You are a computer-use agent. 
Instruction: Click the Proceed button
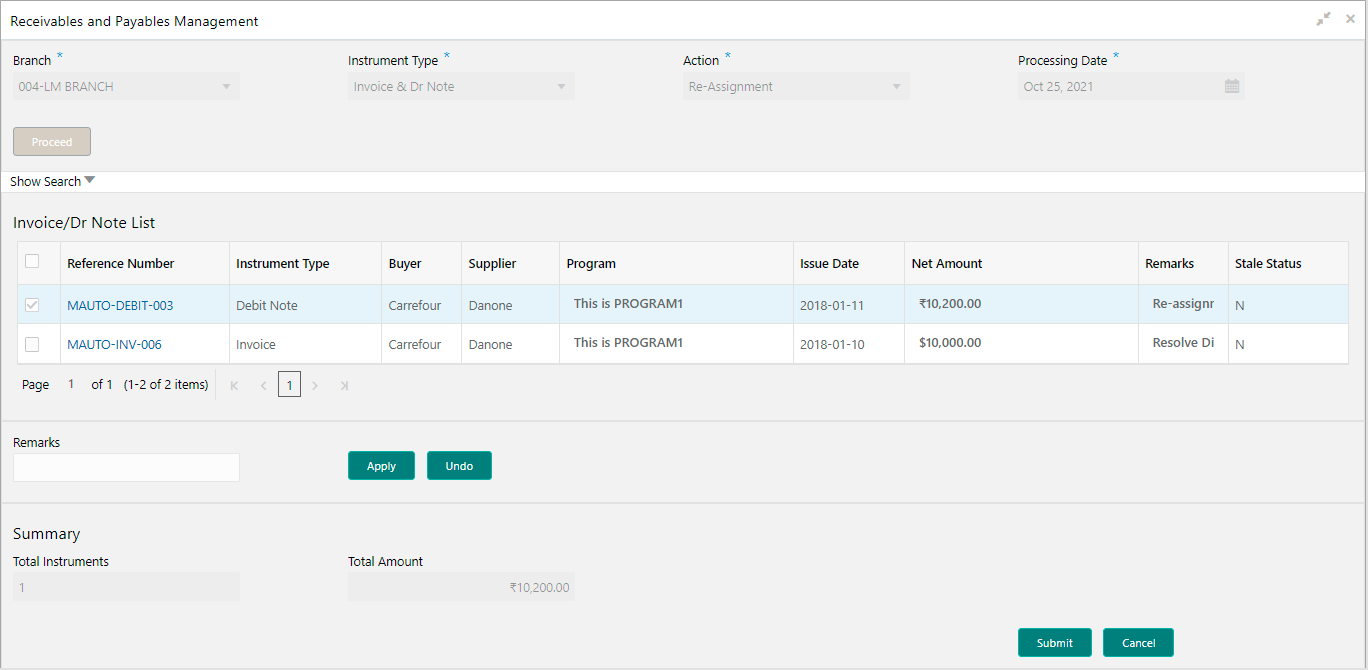[52, 142]
